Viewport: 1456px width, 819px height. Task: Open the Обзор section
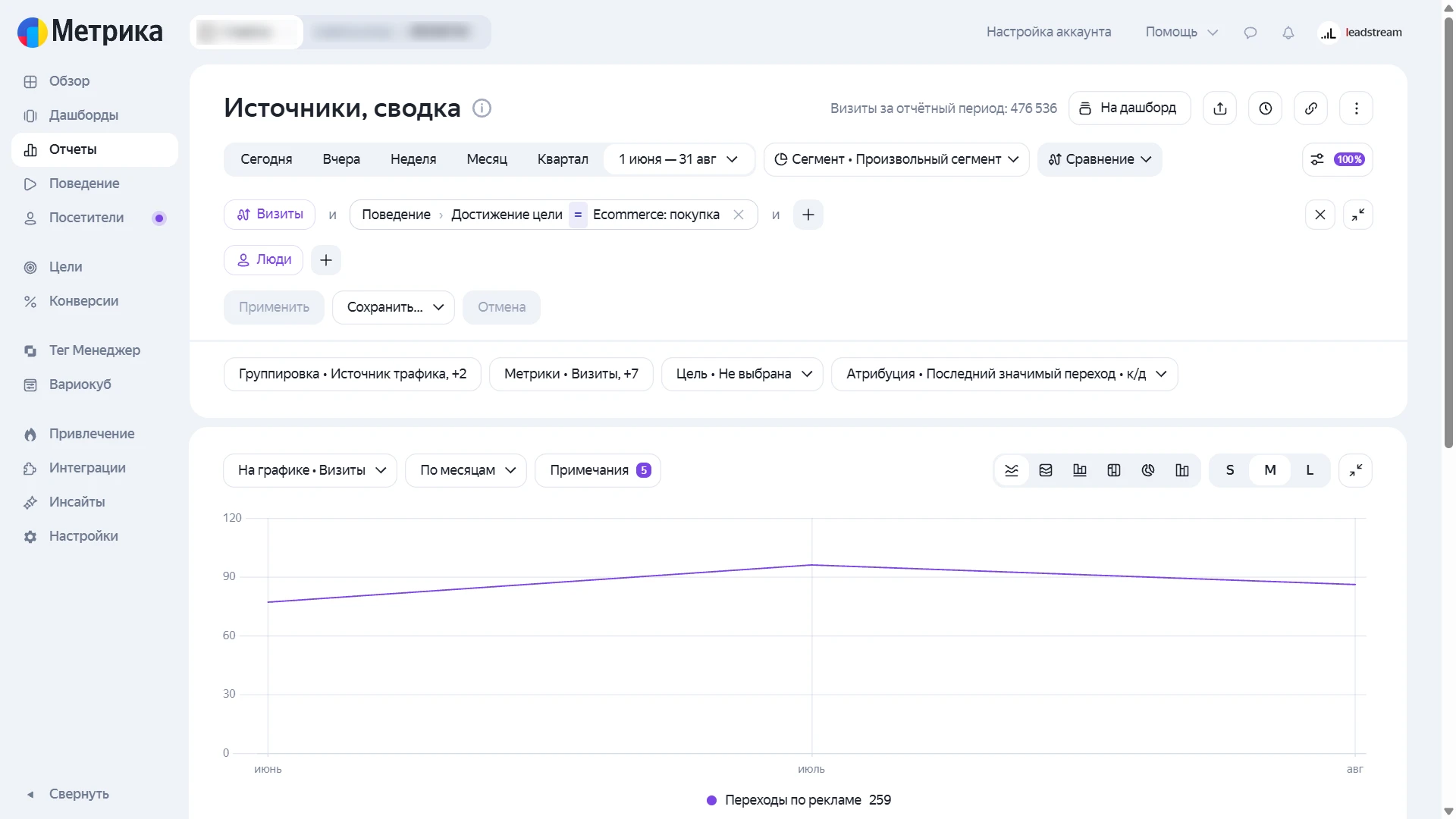click(95, 81)
